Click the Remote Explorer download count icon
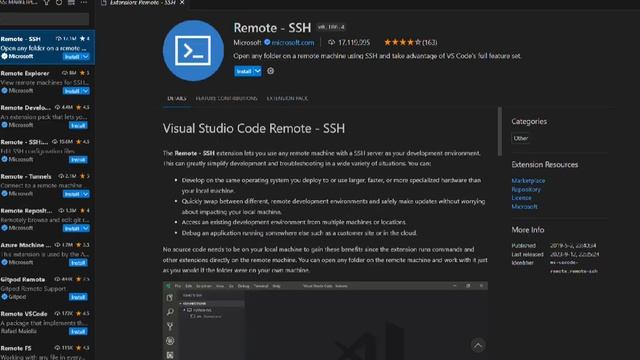Viewport: 640px width, 360px height. coord(64,73)
